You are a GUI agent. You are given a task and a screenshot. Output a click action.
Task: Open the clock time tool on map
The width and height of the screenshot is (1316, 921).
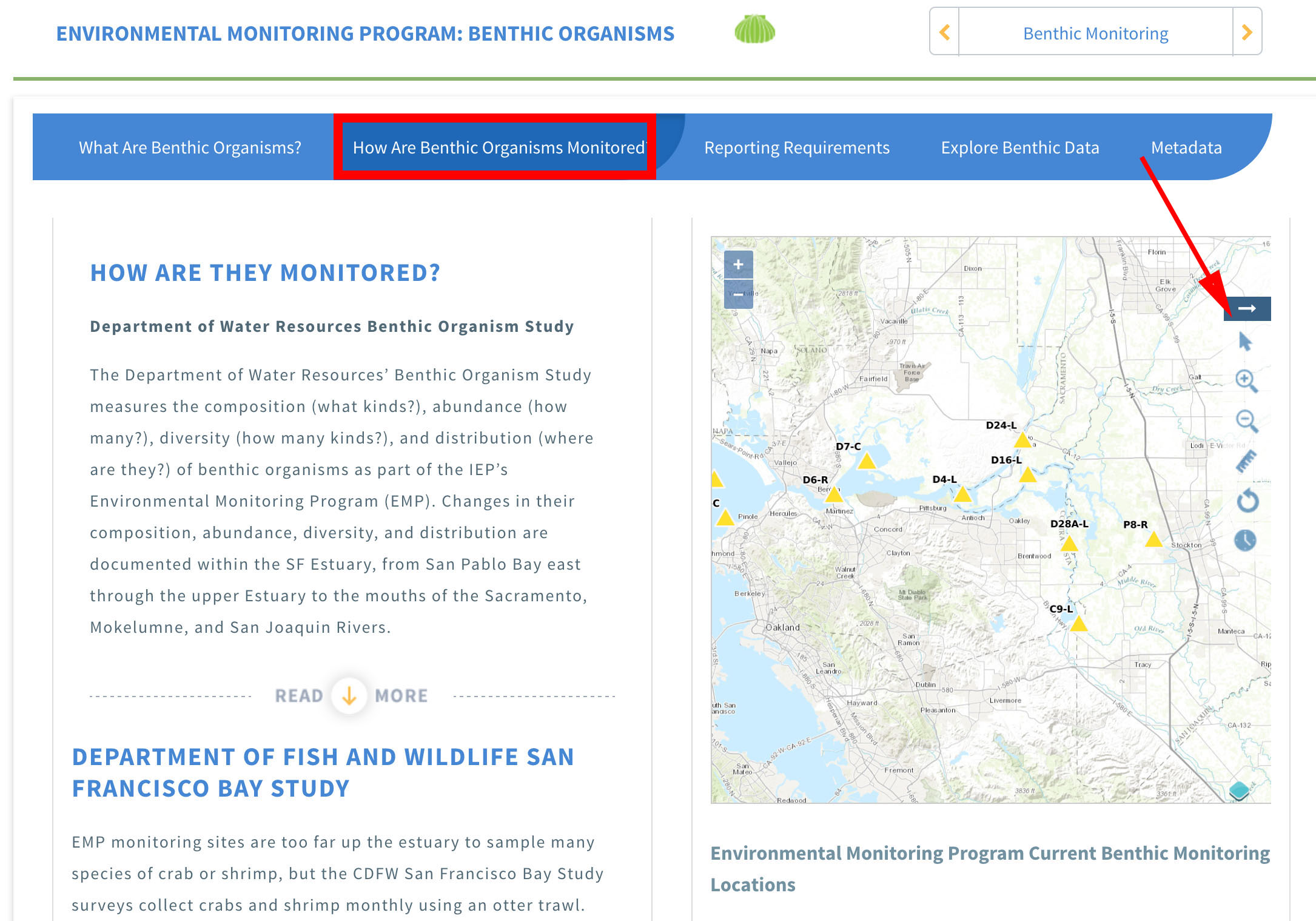pyautogui.click(x=1245, y=540)
